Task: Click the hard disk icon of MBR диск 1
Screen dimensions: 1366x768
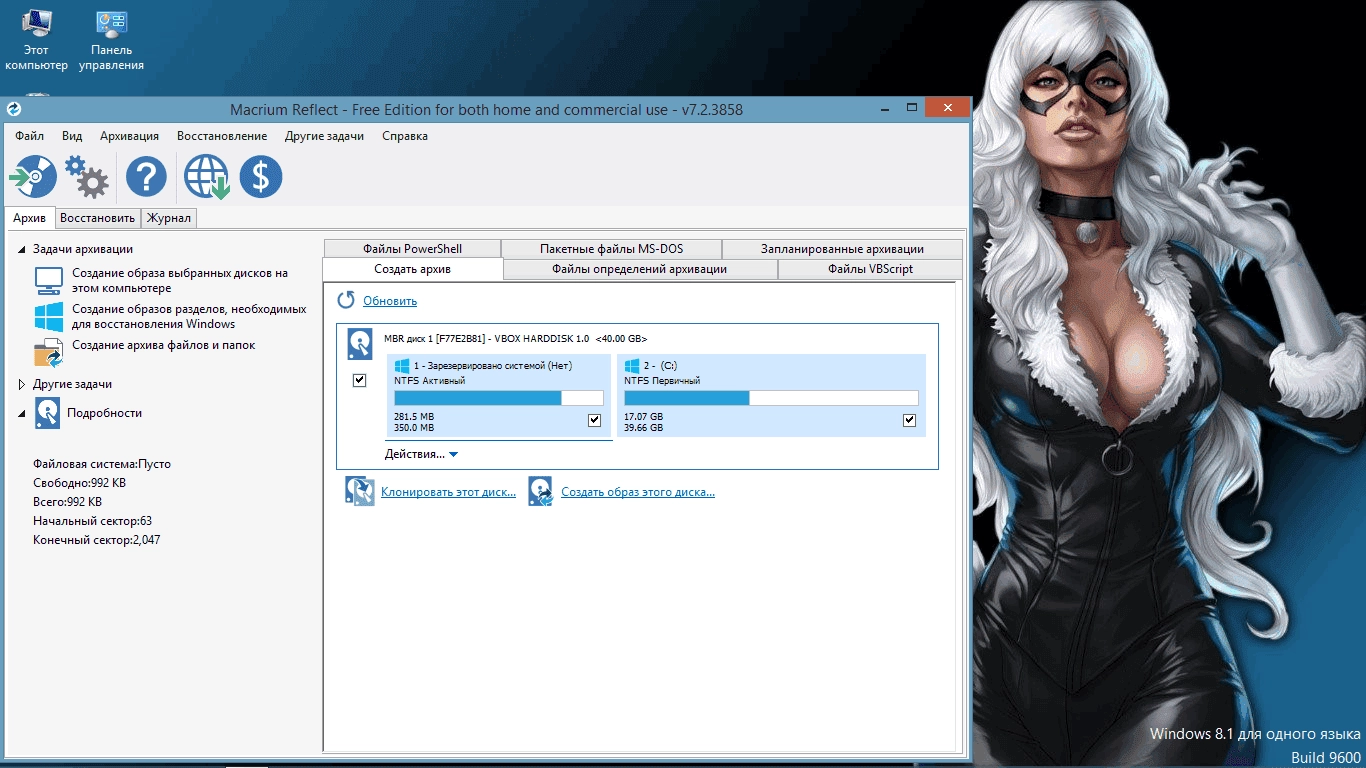Action: [x=360, y=344]
